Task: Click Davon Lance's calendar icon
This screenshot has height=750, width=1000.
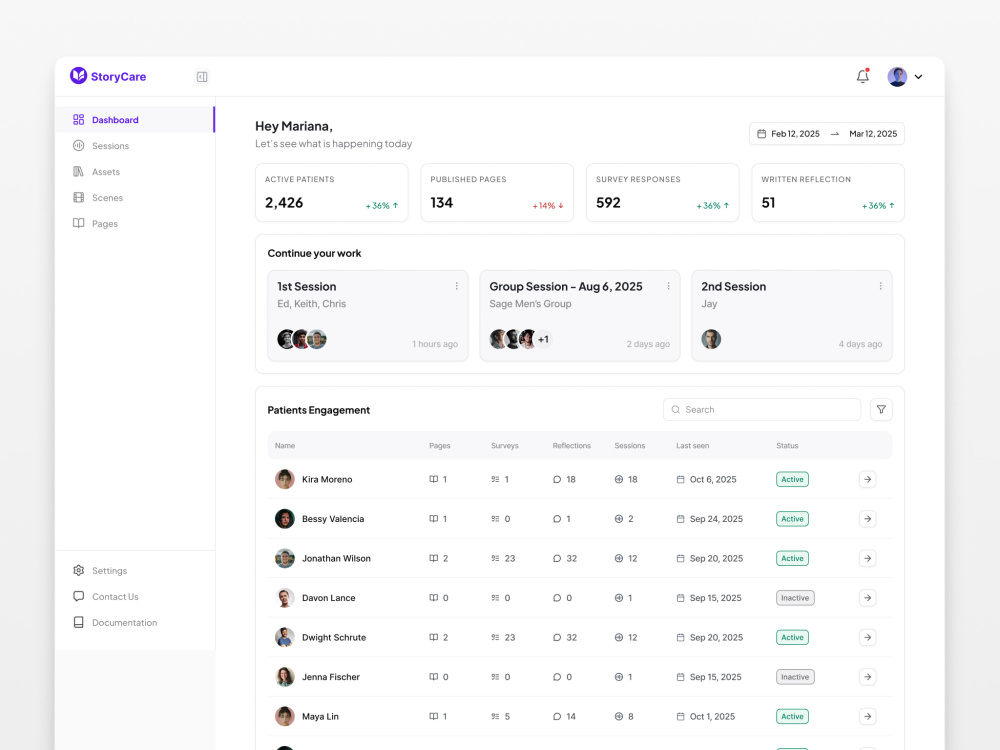Action: (x=680, y=598)
